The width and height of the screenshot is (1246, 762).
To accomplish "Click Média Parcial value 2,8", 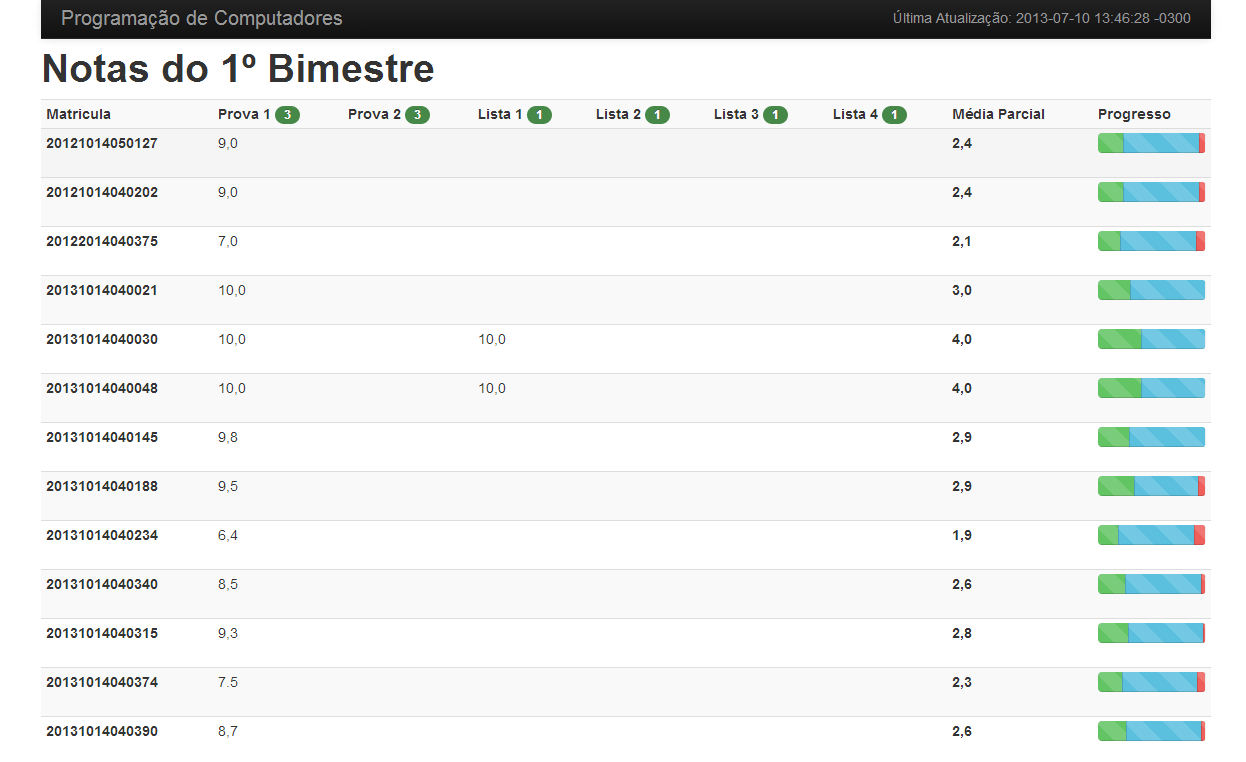I will (x=962, y=633).
